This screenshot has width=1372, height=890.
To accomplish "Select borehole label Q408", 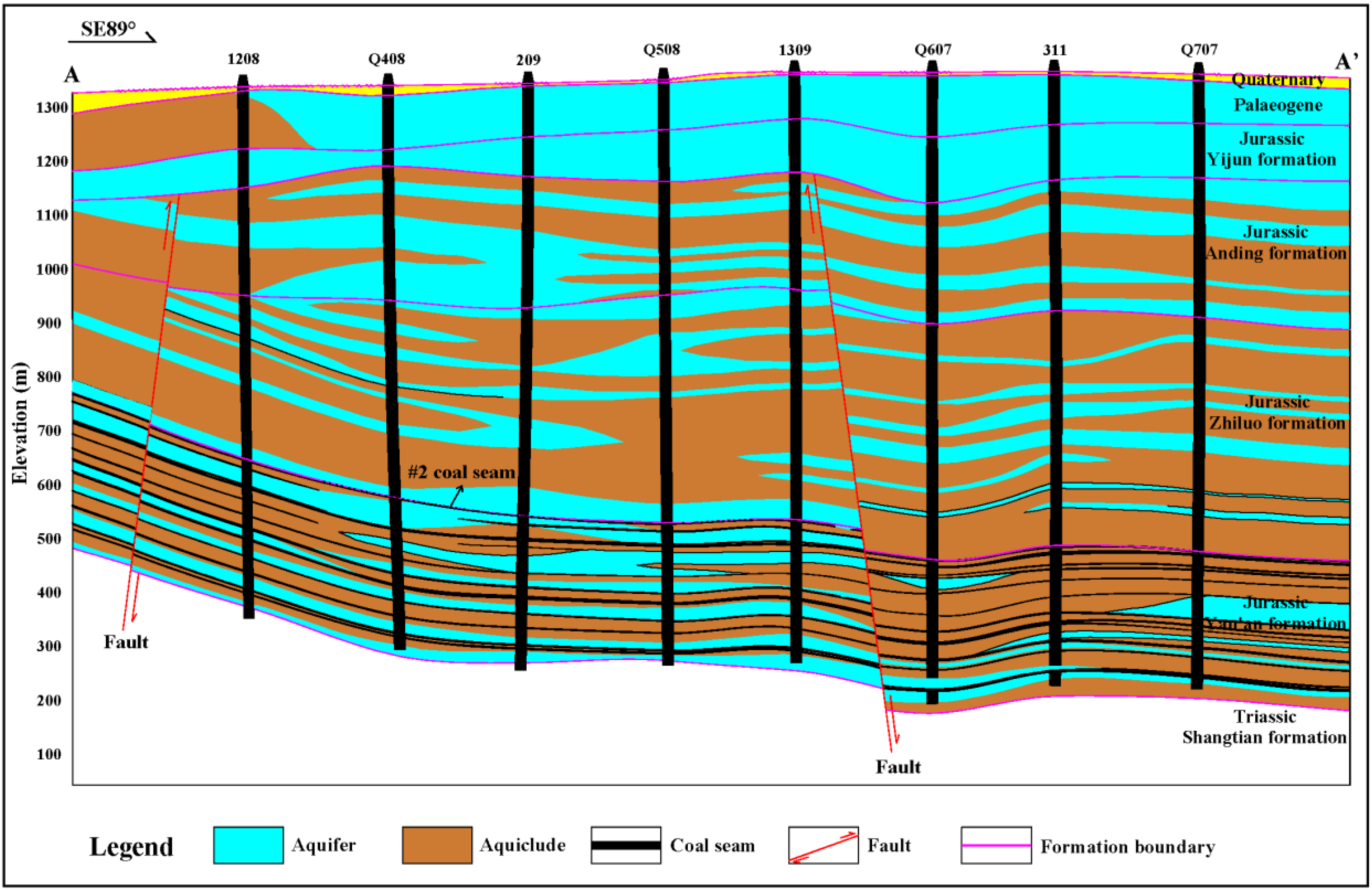I will (387, 59).
